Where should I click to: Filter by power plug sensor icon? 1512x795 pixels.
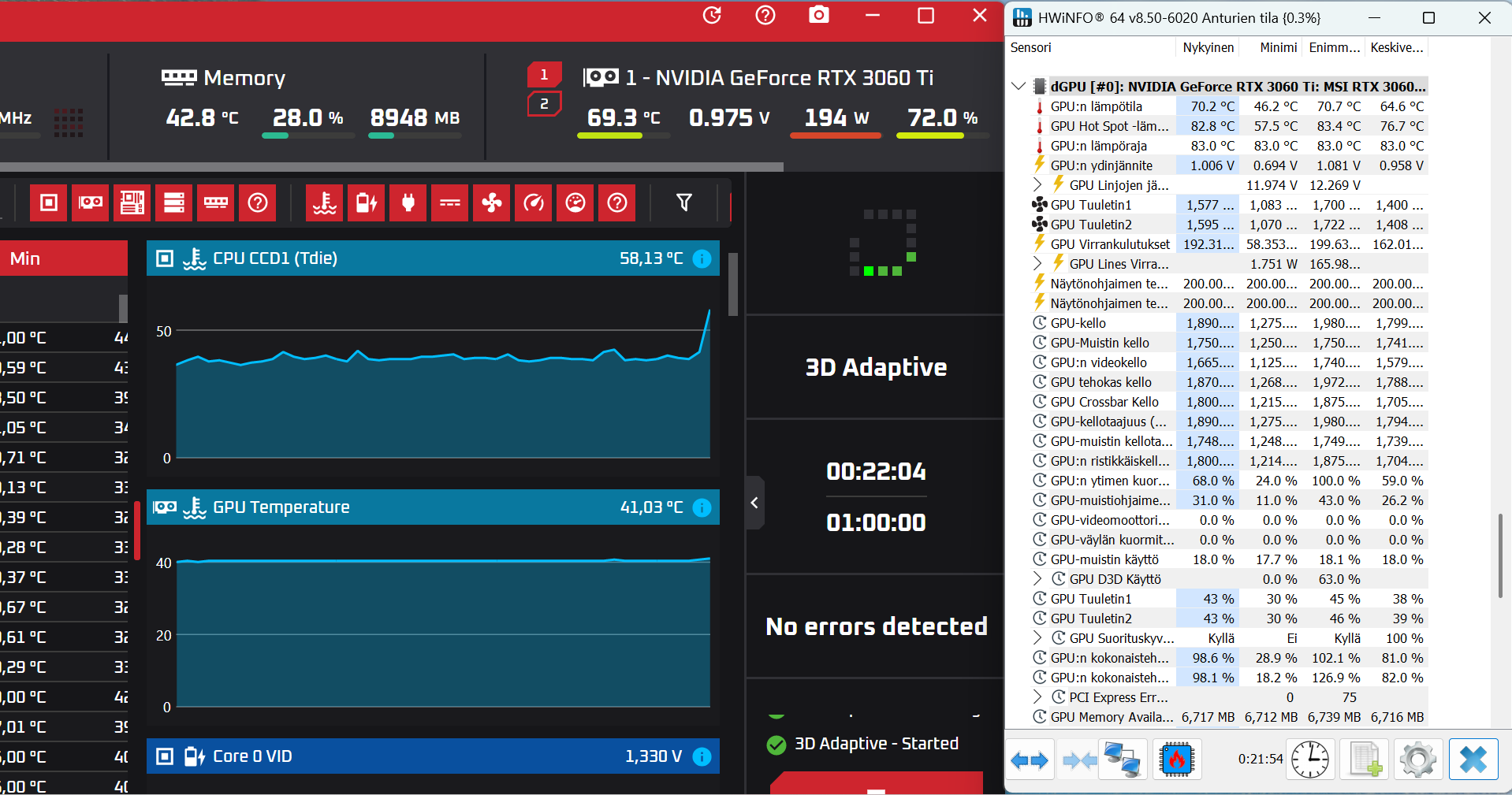point(408,203)
